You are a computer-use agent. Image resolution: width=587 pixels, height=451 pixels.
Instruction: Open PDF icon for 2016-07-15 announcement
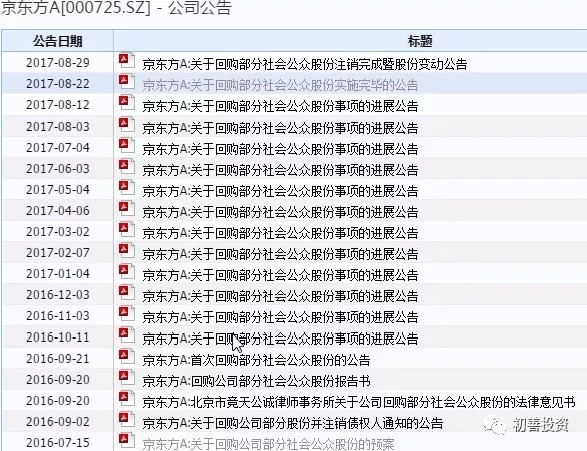pos(127,440)
